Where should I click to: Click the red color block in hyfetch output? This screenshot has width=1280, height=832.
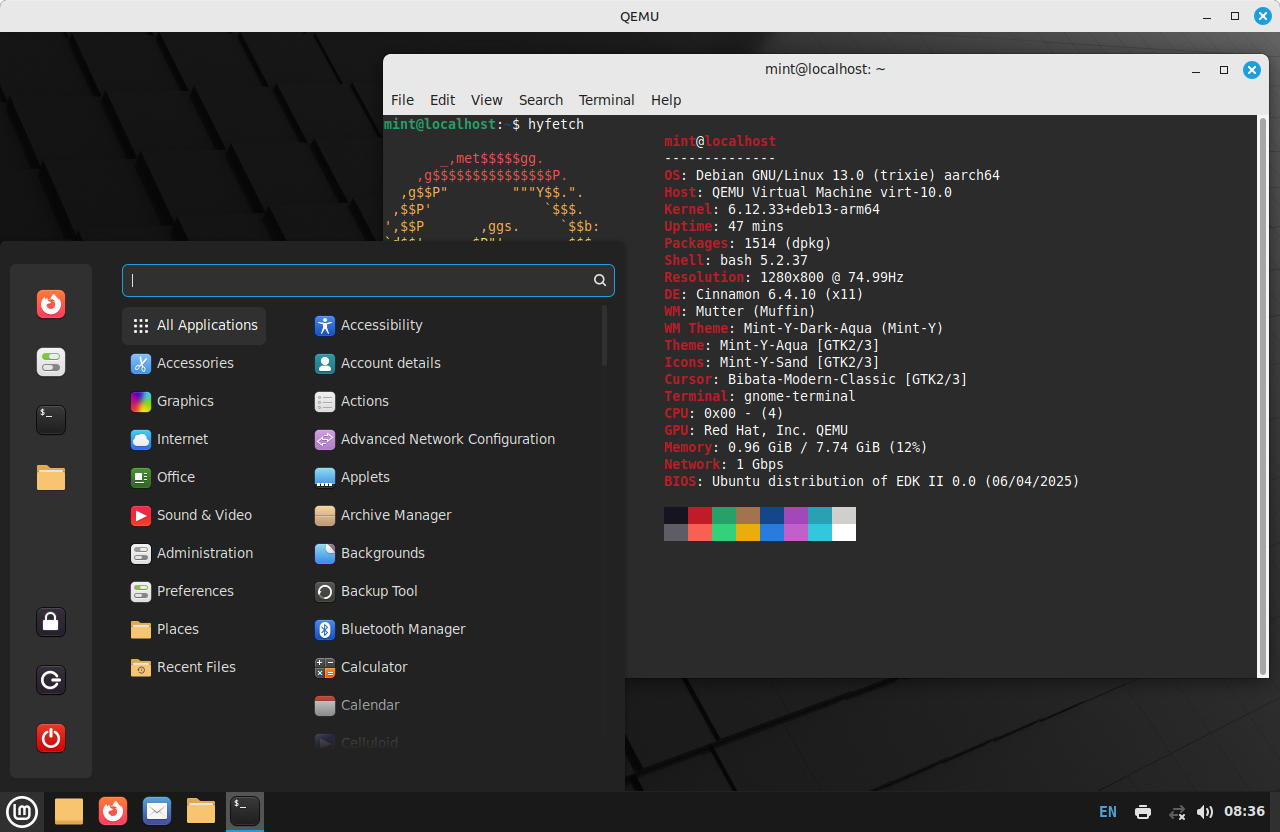pos(700,516)
